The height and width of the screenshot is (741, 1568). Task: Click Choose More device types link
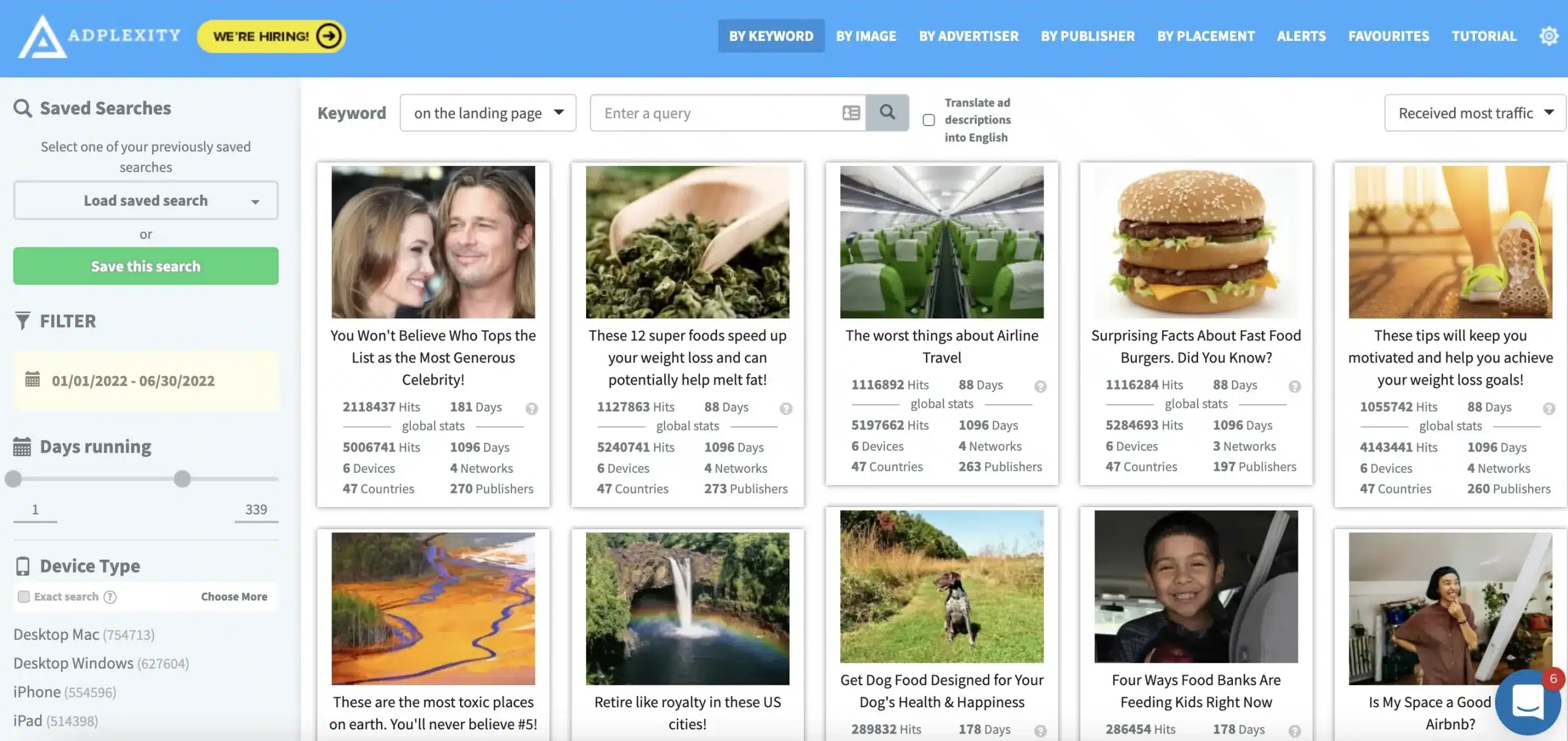233,596
